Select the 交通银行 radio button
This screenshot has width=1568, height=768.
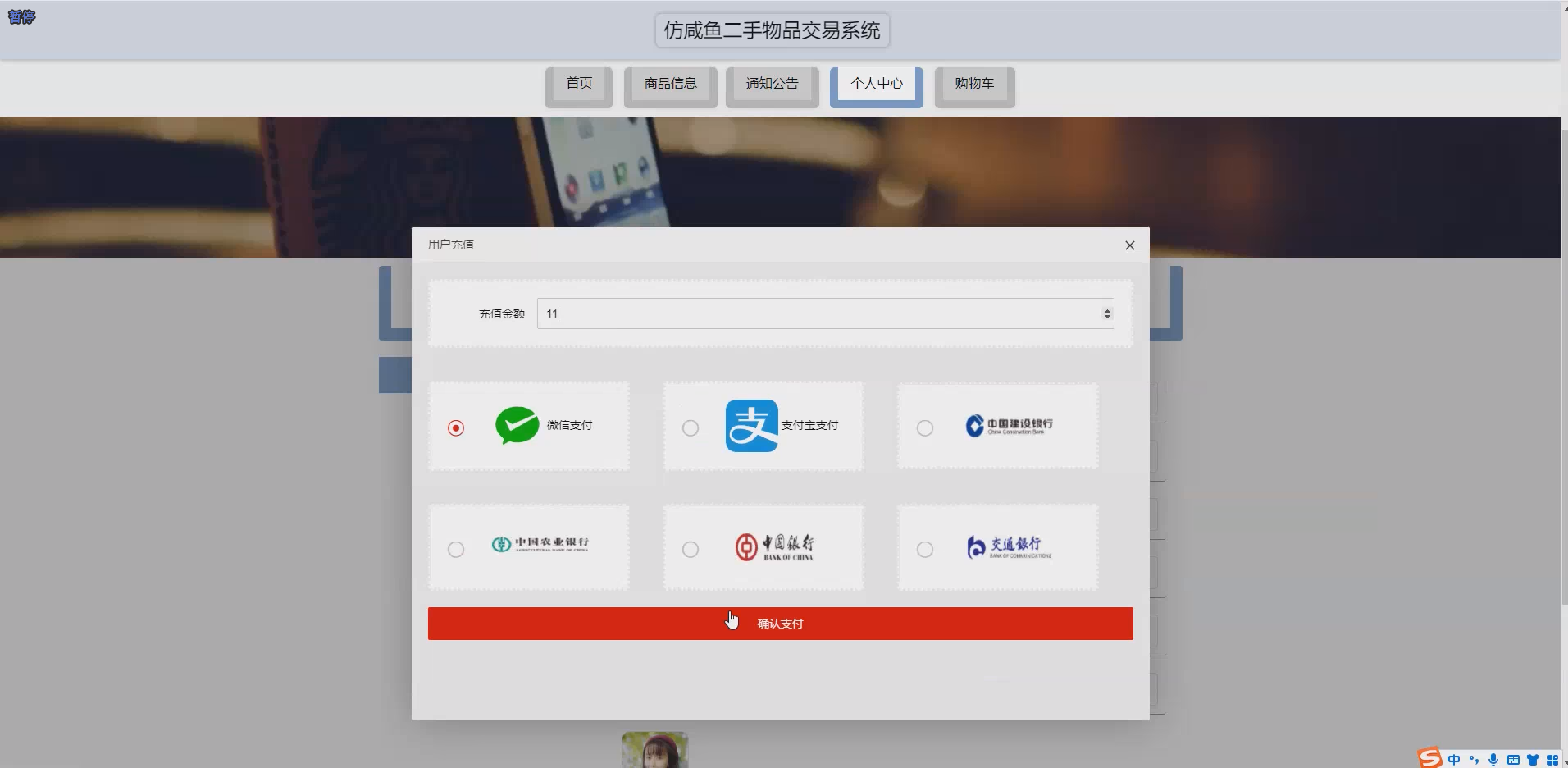click(925, 550)
